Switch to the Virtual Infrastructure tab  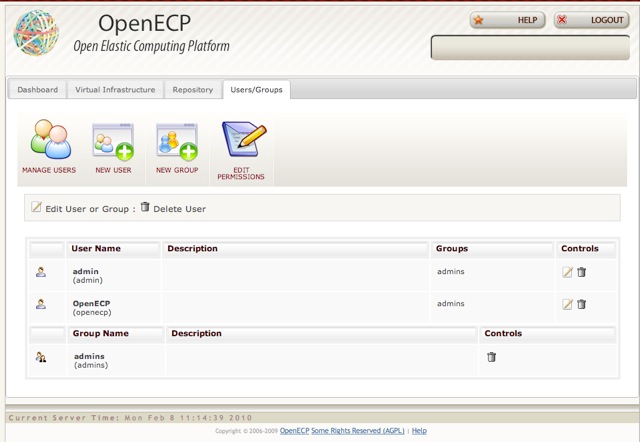pos(115,90)
